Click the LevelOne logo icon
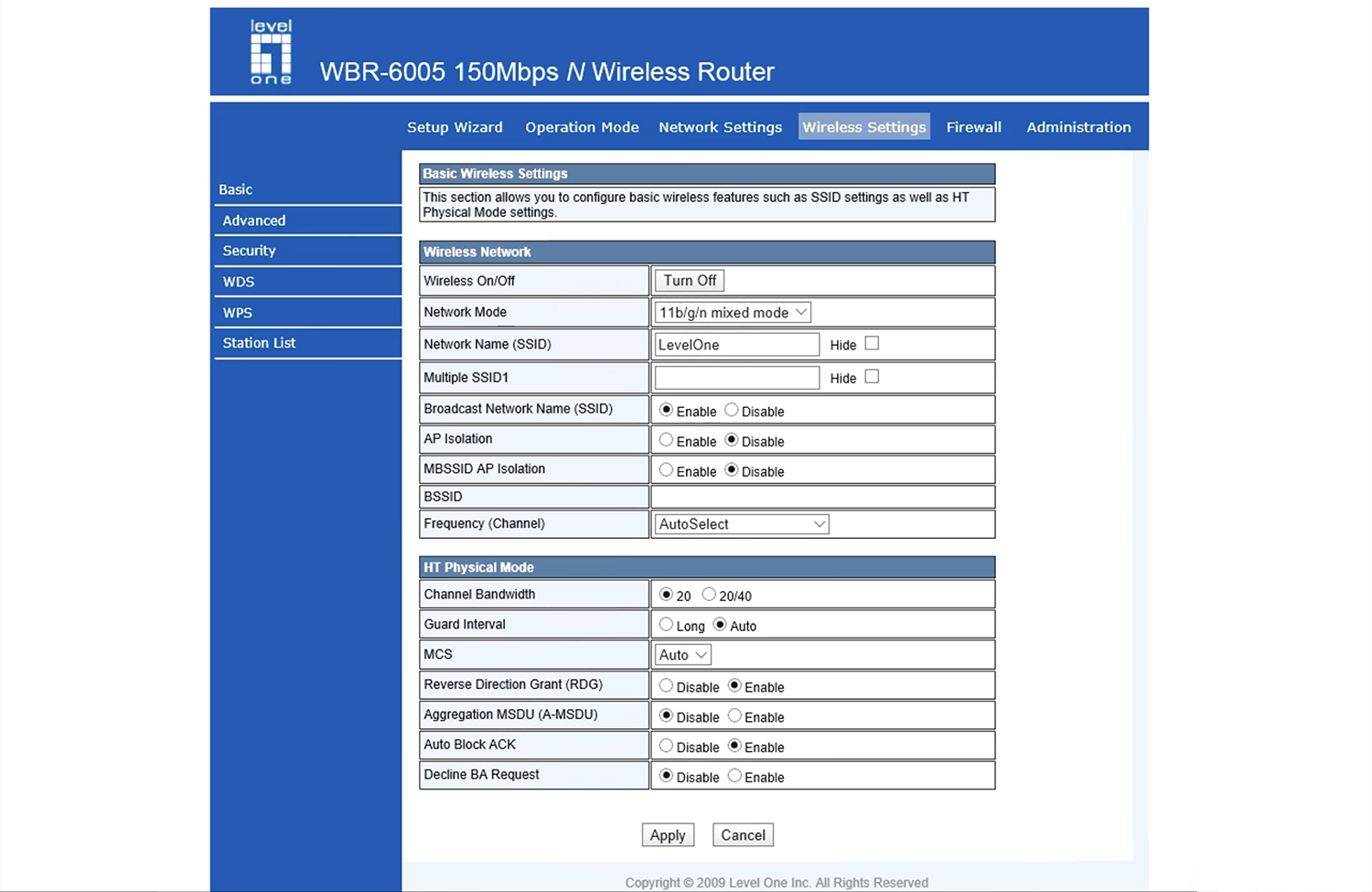 (x=271, y=53)
